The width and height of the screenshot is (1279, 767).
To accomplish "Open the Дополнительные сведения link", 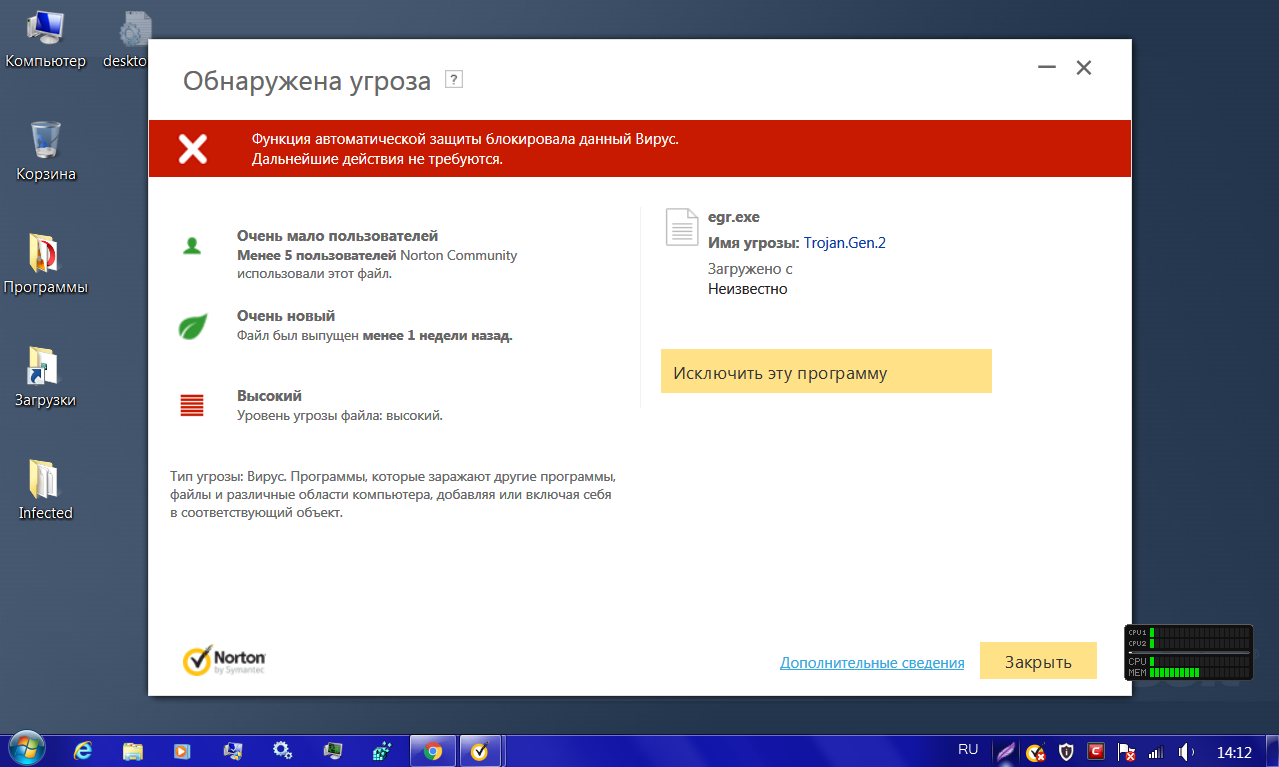I will point(872,662).
